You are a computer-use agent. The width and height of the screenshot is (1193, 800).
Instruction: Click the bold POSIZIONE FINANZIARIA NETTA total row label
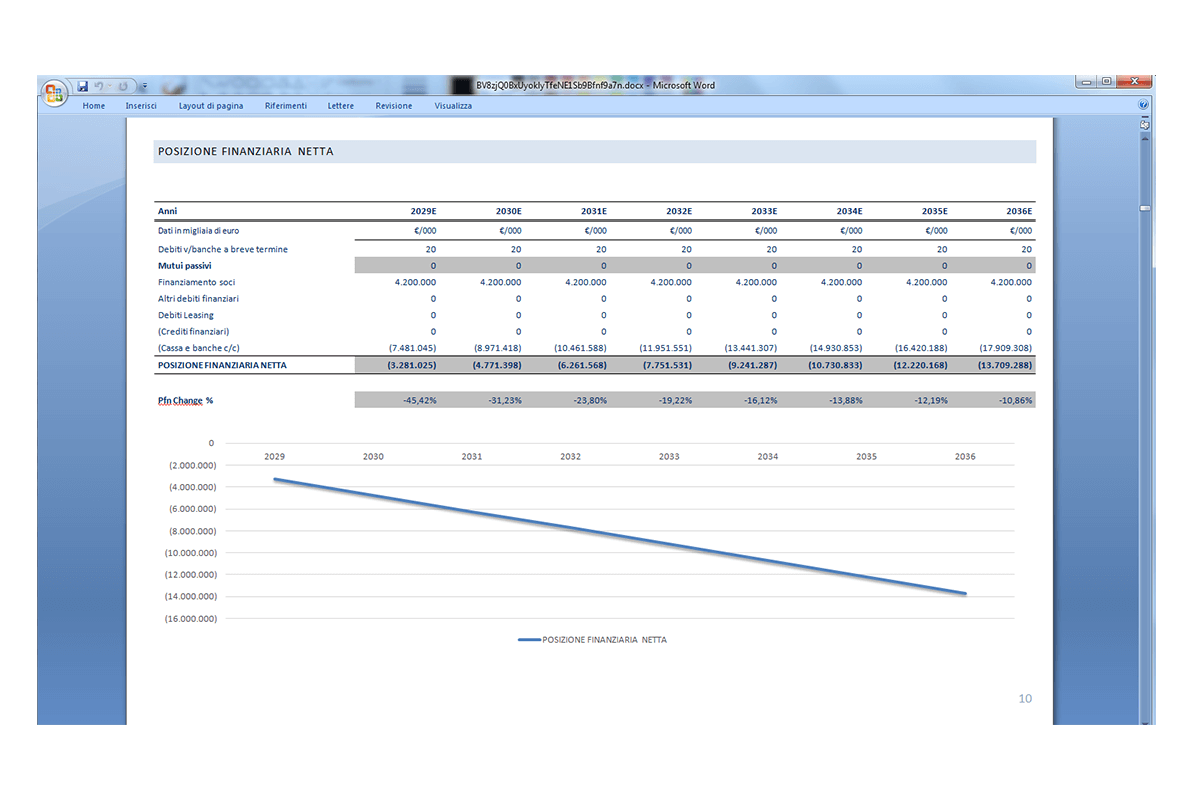222,365
